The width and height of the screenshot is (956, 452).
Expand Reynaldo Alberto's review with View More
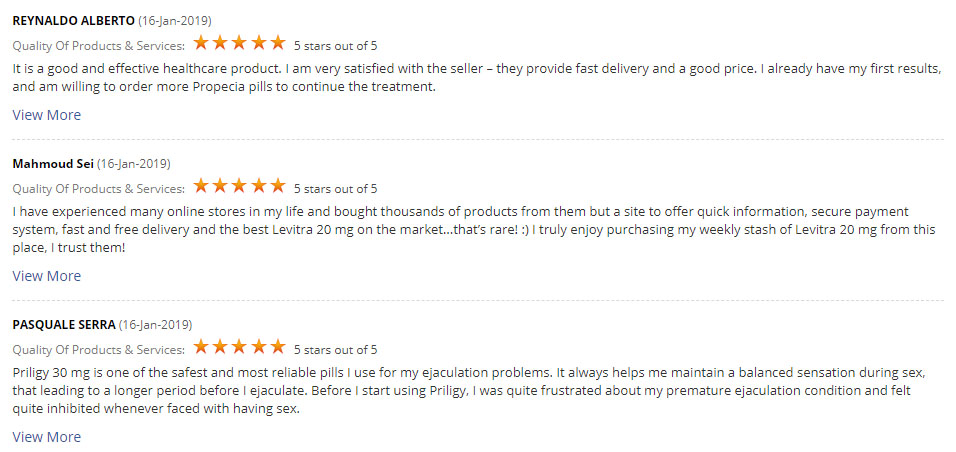click(x=47, y=115)
